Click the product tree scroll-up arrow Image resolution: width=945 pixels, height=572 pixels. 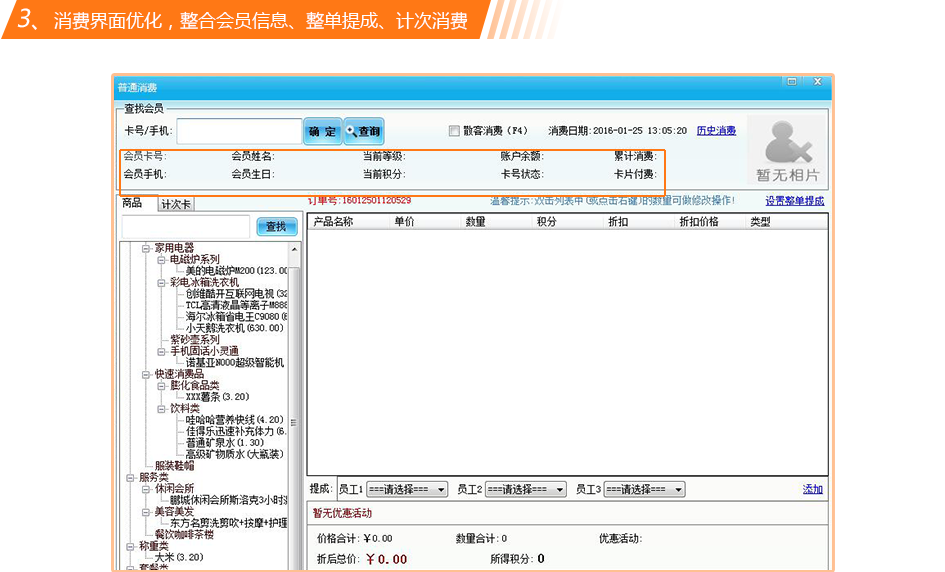click(x=294, y=249)
